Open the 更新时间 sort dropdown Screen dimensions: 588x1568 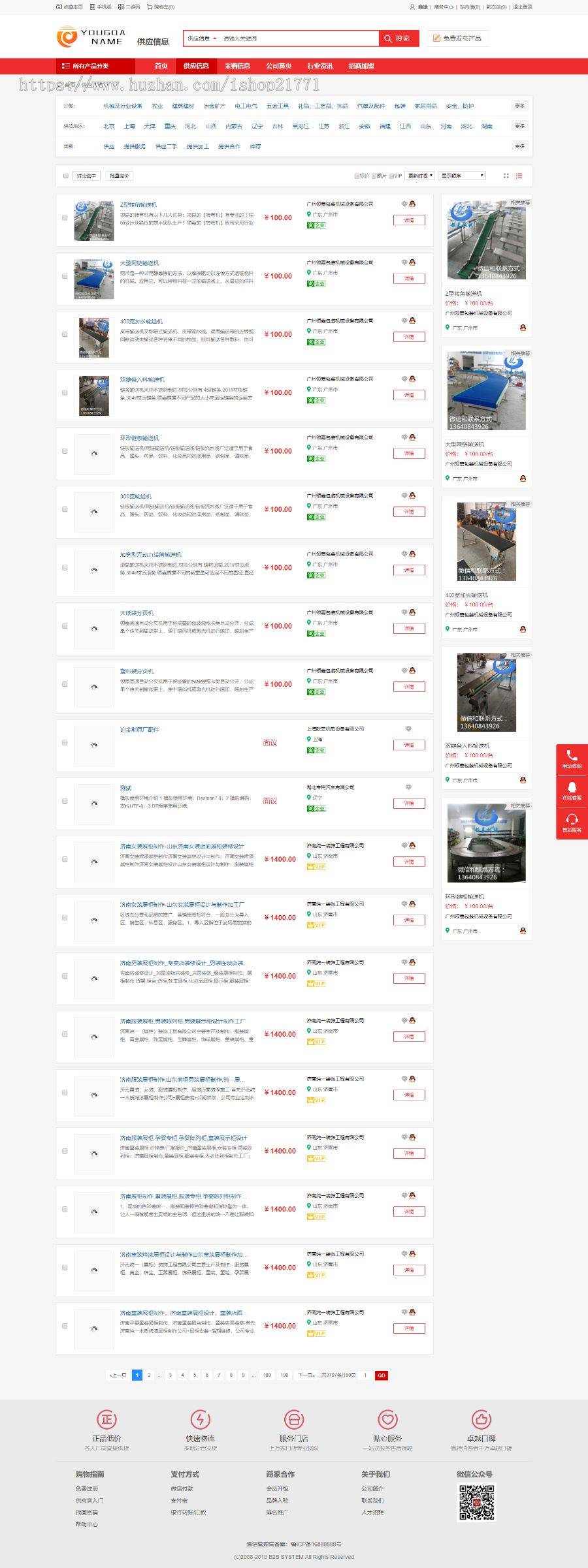420,176
